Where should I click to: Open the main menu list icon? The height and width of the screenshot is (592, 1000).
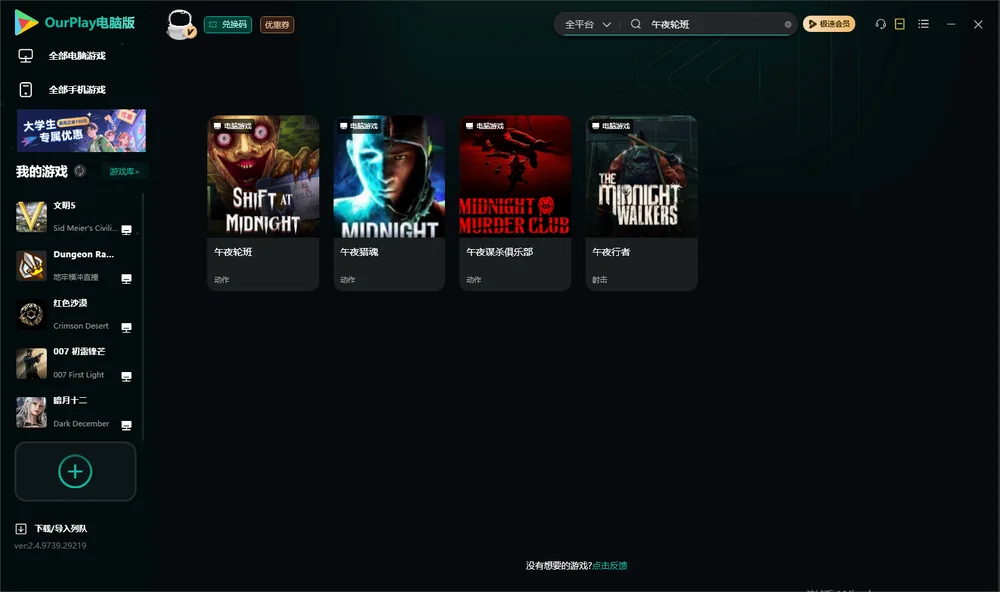coord(923,24)
